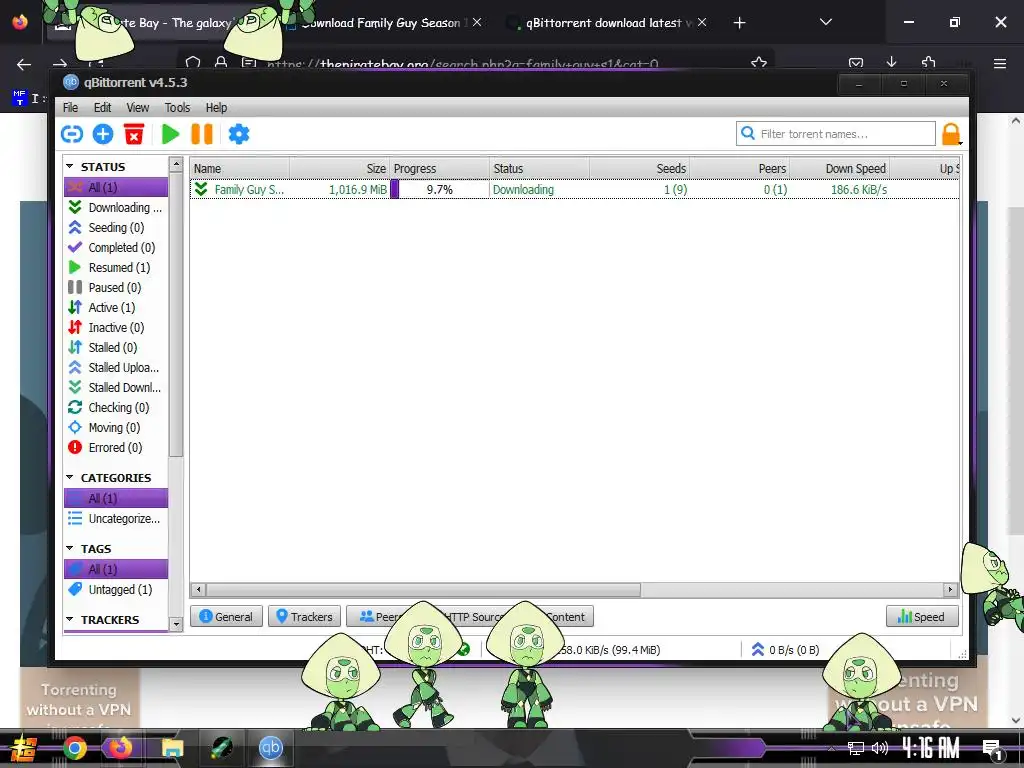Sort torrents by Peers column
Screen dimensions: 1024x768
(739, 168)
